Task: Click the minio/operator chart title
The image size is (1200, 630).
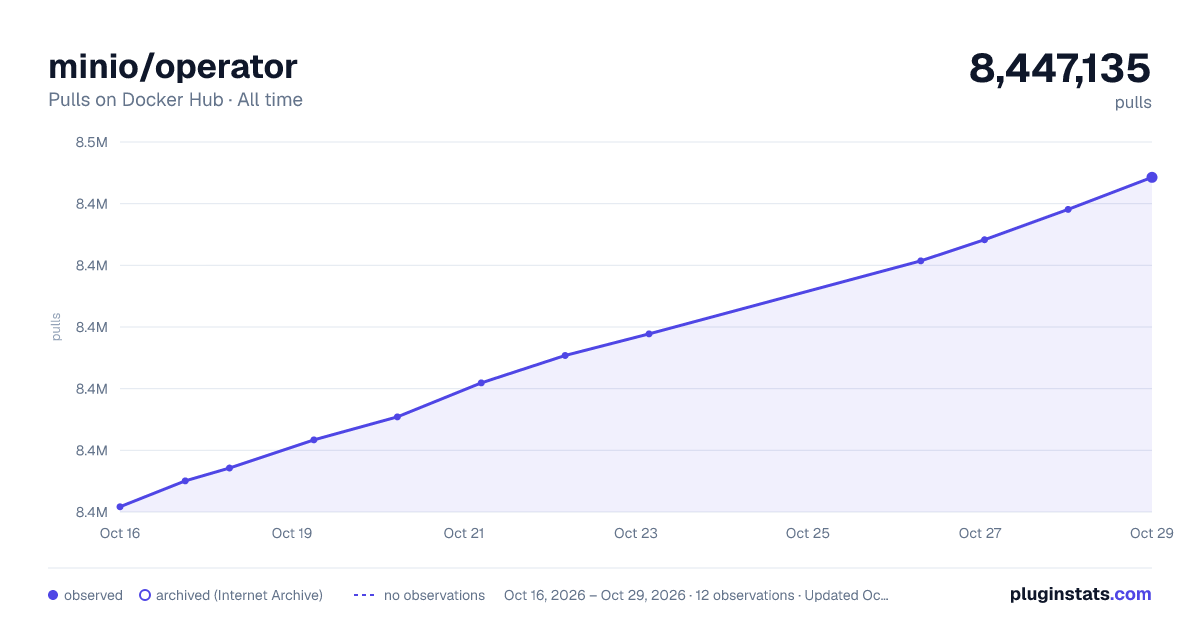Action: click(x=172, y=67)
